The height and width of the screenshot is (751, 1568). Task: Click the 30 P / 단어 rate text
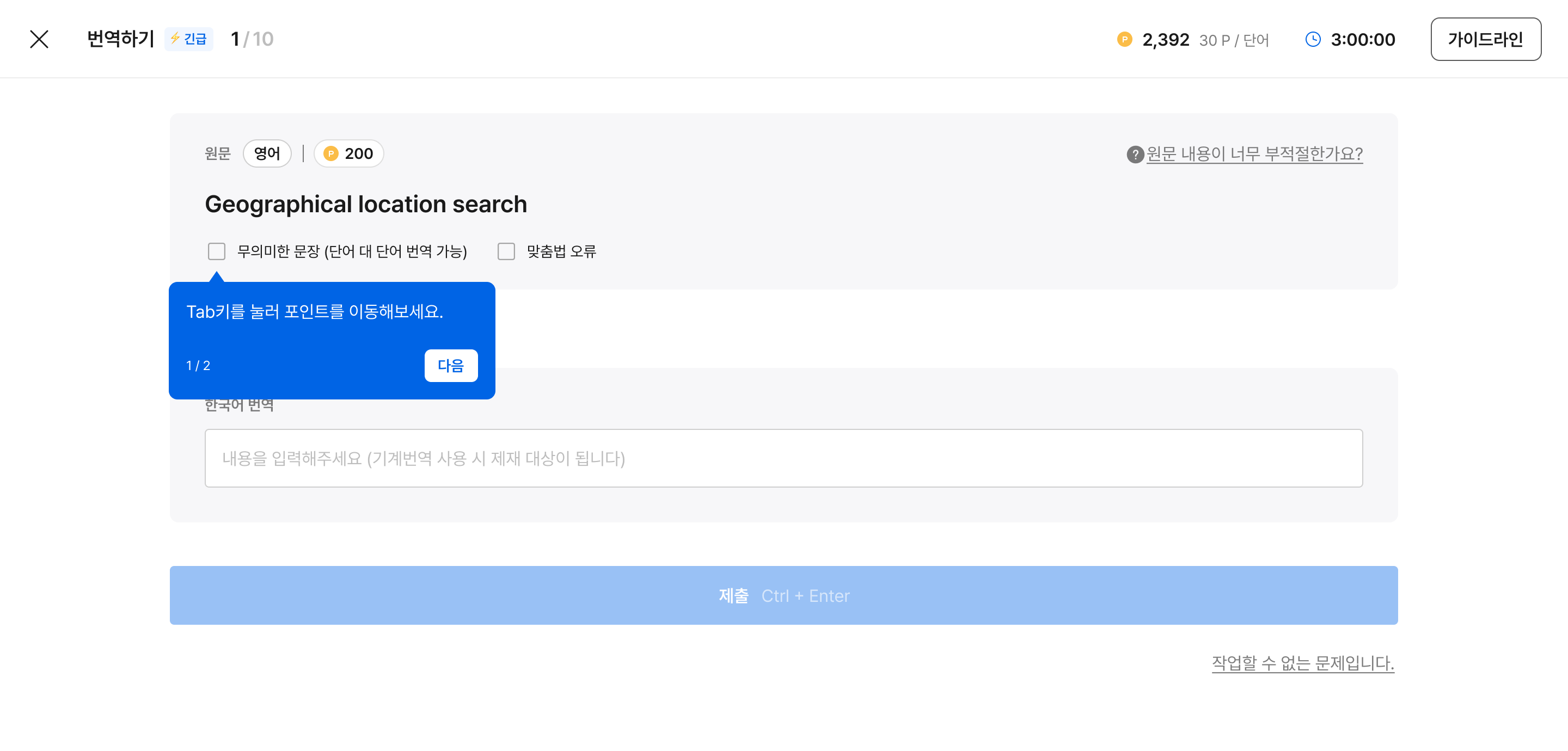pyautogui.click(x=1234, y=40)
